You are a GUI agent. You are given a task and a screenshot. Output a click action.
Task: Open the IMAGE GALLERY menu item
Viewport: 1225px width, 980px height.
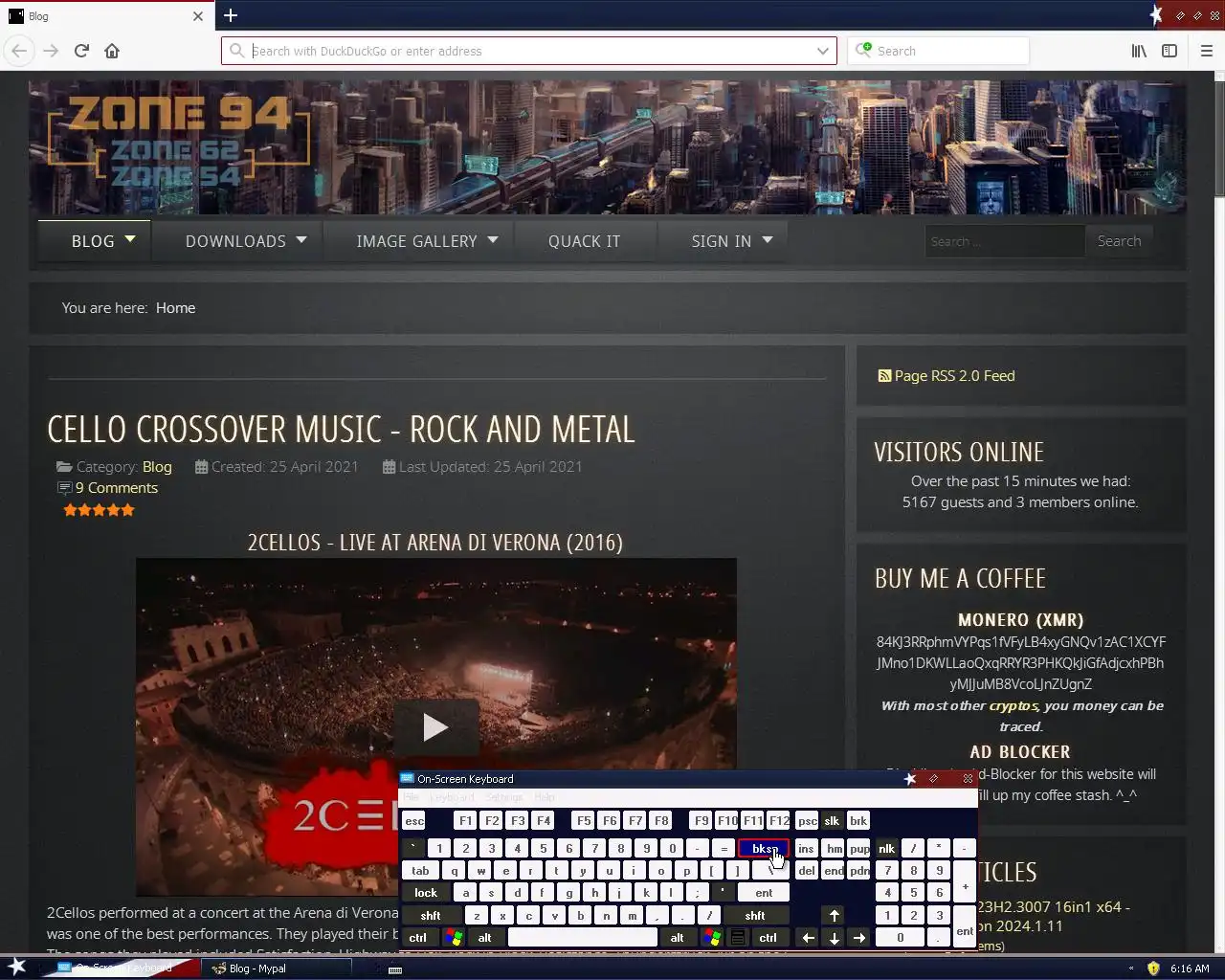[416, 241]
